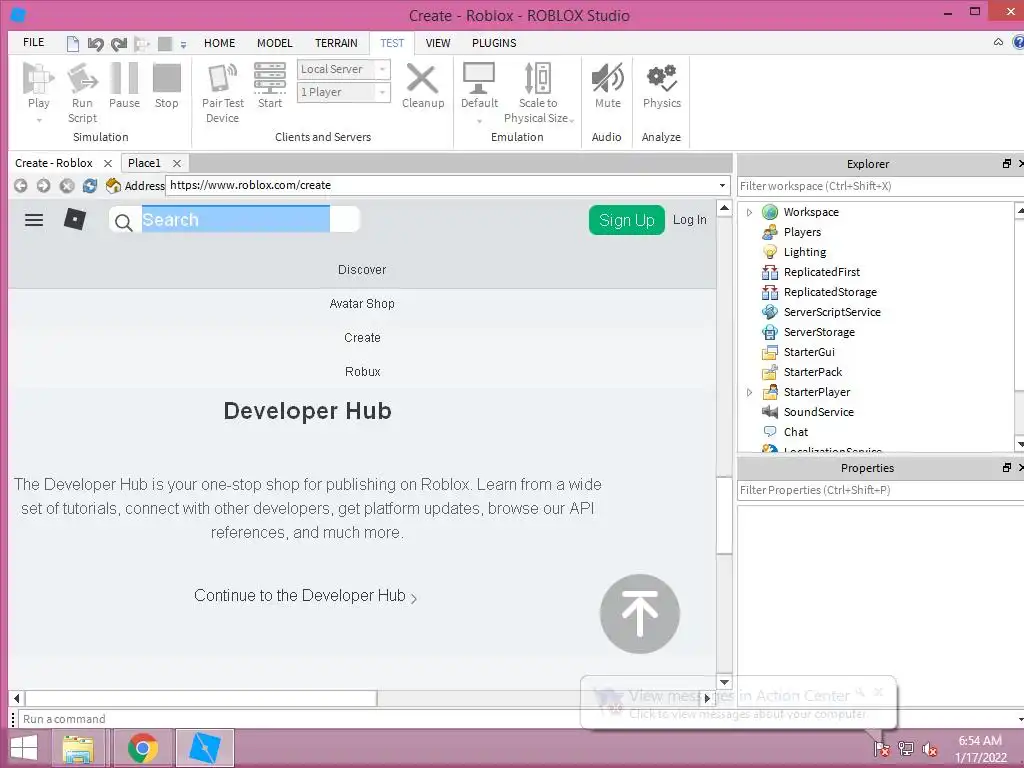
Task: Click the Pair Test Device icon
Action: point(222,78)
